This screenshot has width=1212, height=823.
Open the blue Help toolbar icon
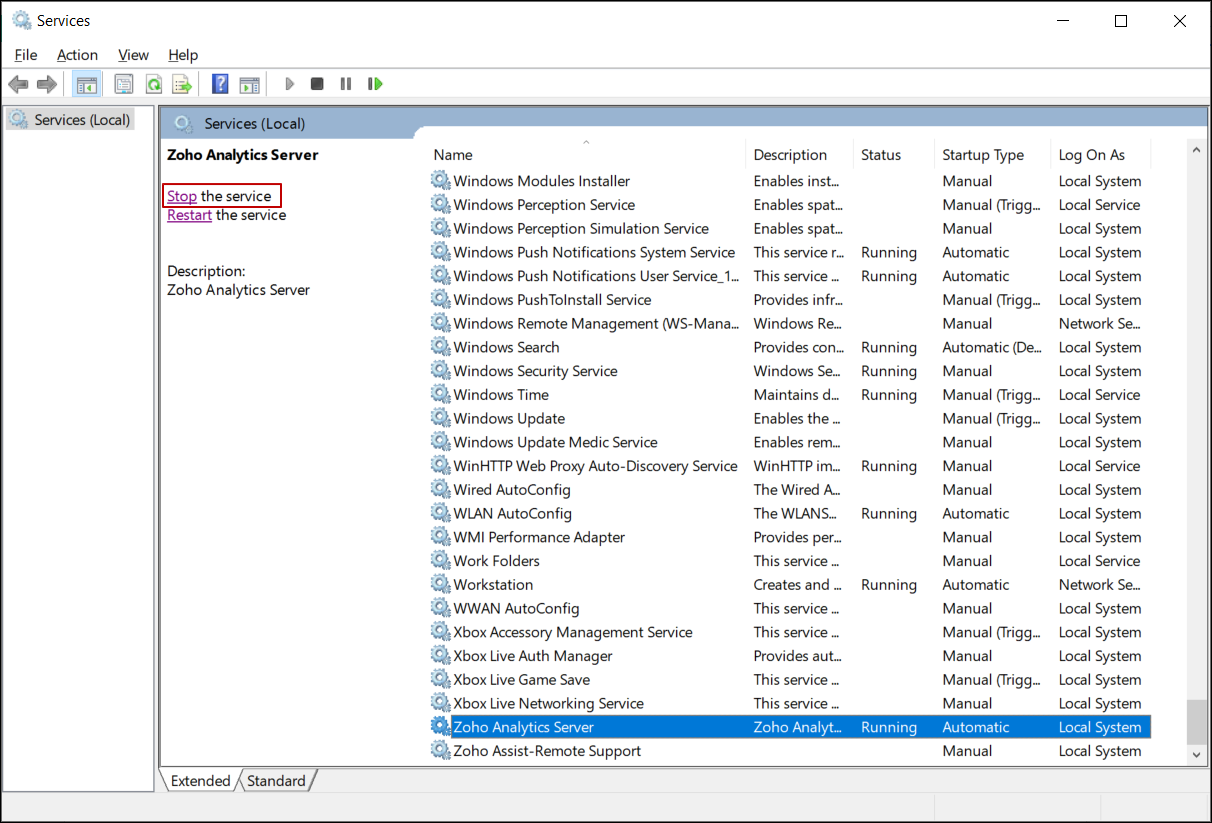click(x=220, y=84)
